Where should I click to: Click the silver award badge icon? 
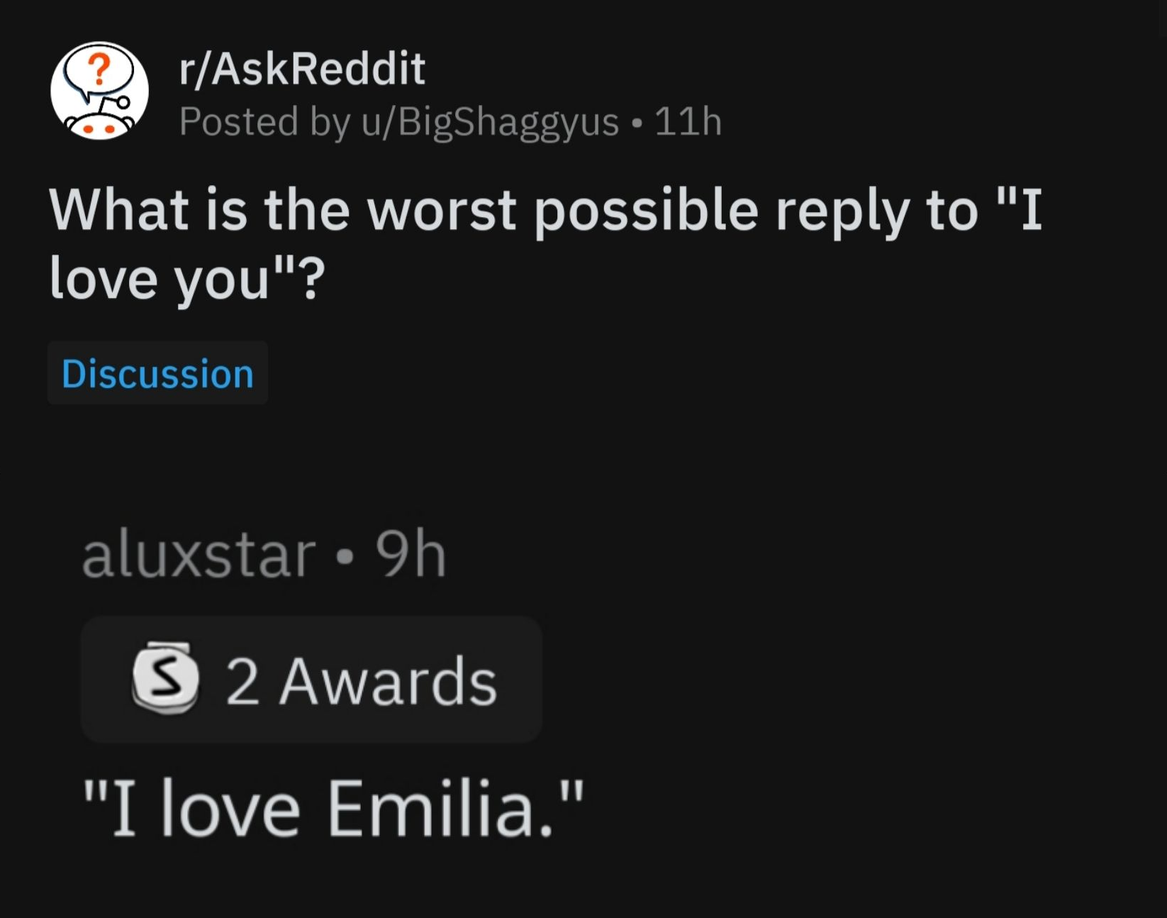(x=165, y=678)
